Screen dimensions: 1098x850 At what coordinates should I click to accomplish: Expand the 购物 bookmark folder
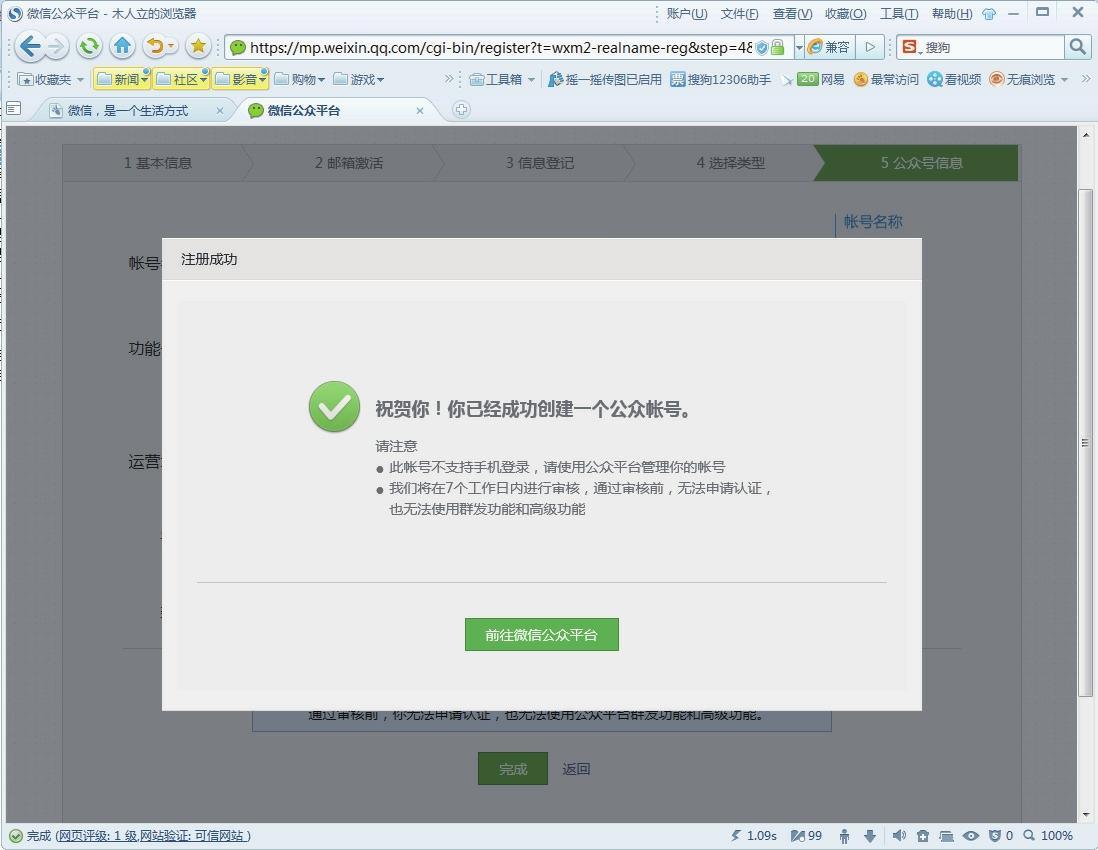pos(299,79)
